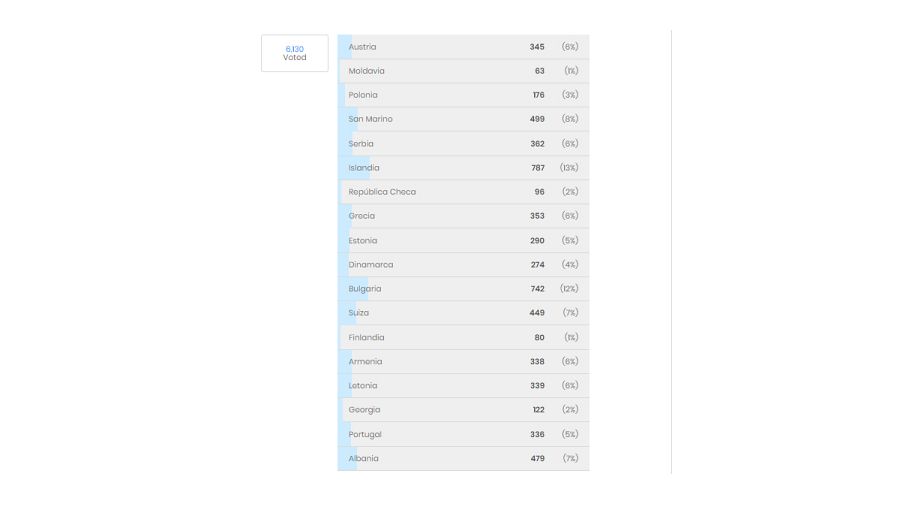Select the Austria poll result row

463,47
